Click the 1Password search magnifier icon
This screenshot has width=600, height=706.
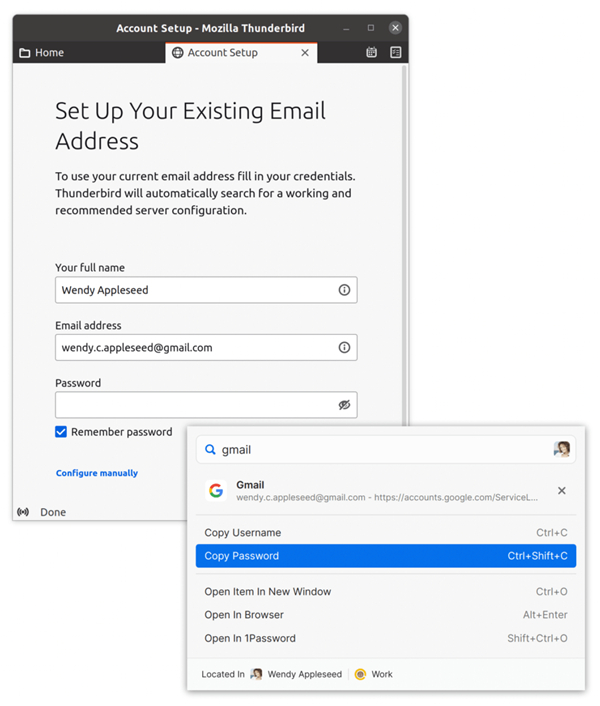[x=210, y=449]
